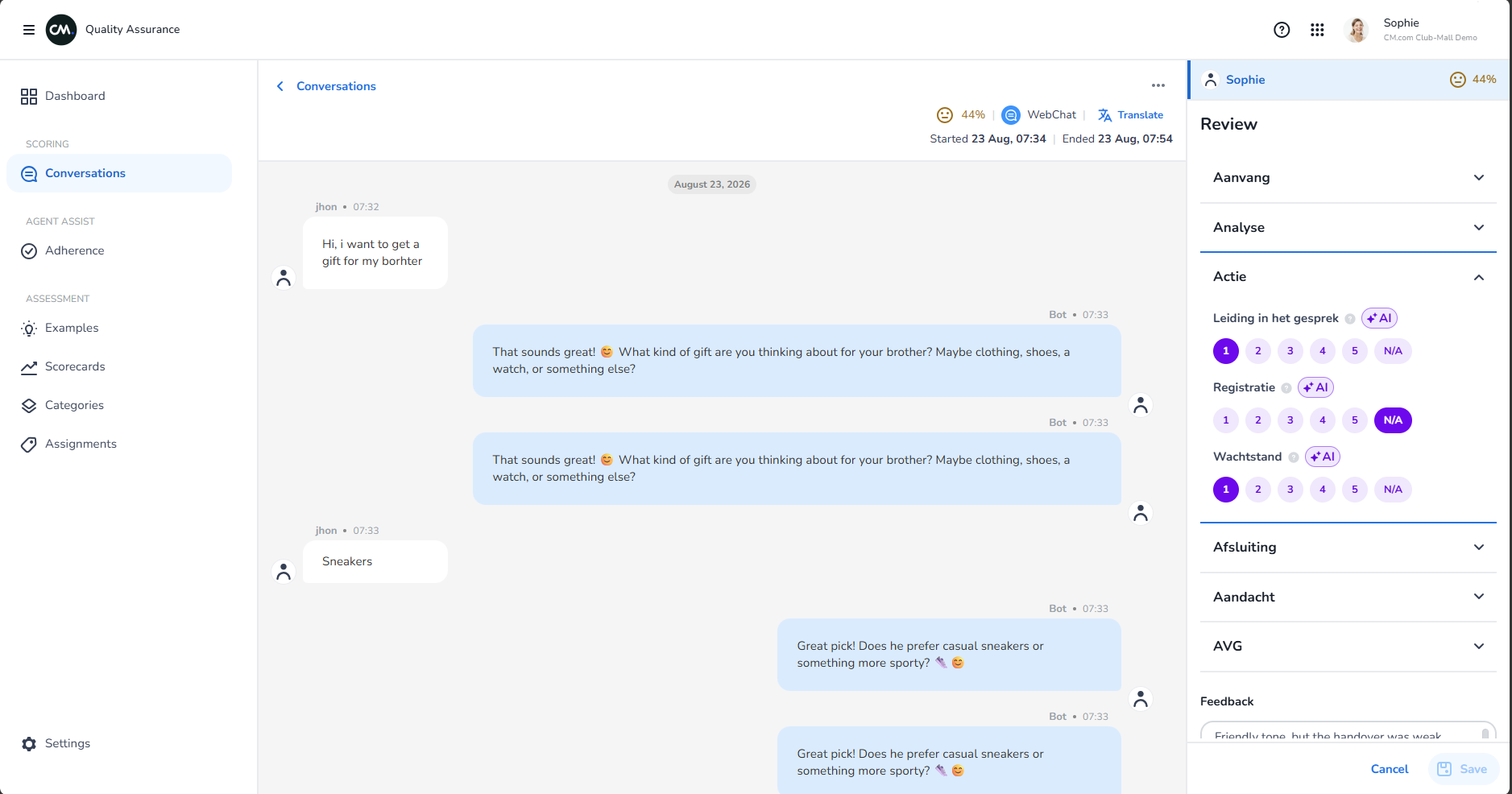Click the Assignments tag icon

pos(29,445)
